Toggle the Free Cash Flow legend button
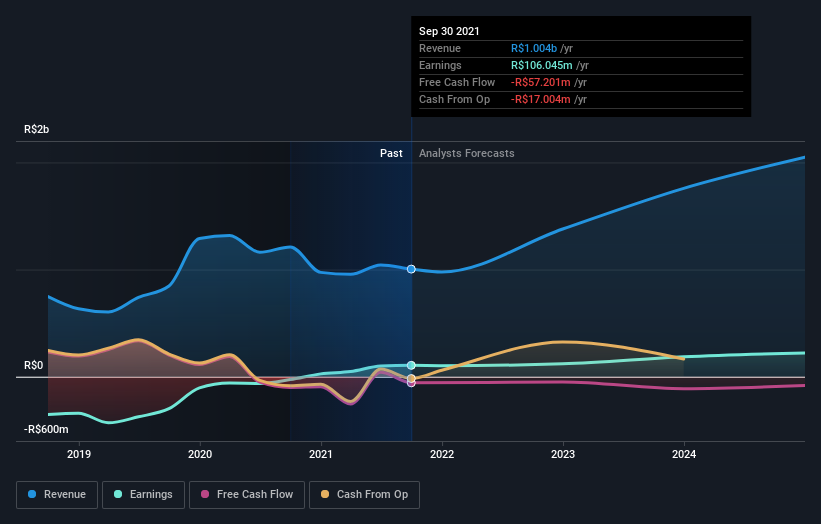Screen dimensions: 821x524 (247, 495)
